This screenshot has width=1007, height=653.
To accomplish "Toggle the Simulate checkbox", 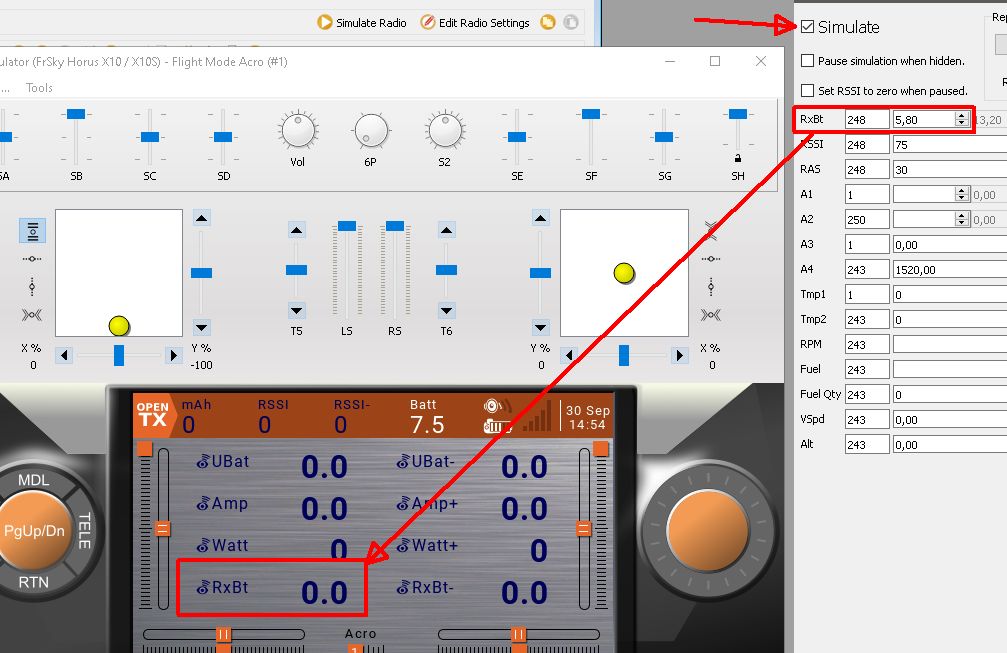I will click(807, 27).
